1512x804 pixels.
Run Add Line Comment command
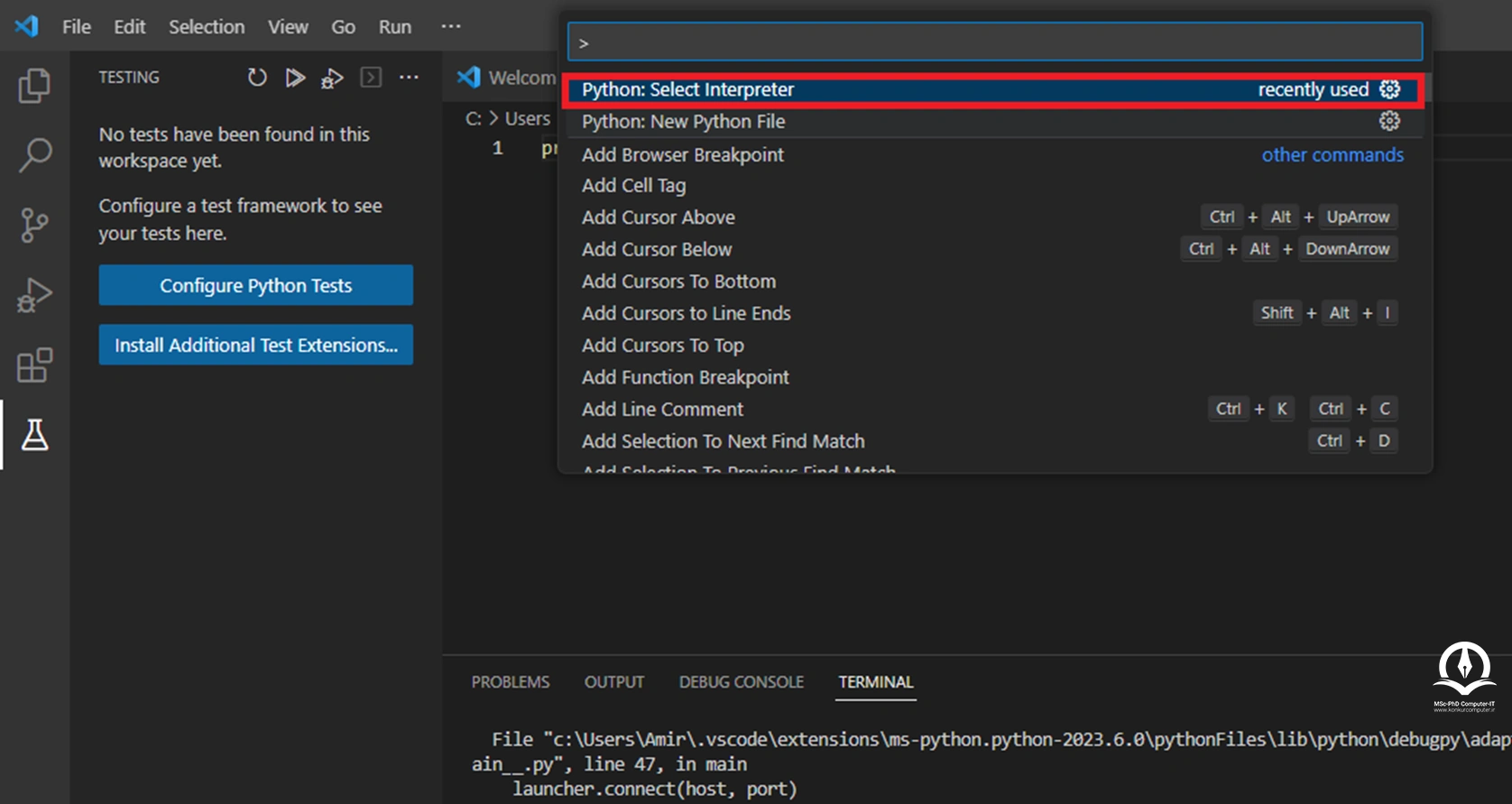[993, 410]
